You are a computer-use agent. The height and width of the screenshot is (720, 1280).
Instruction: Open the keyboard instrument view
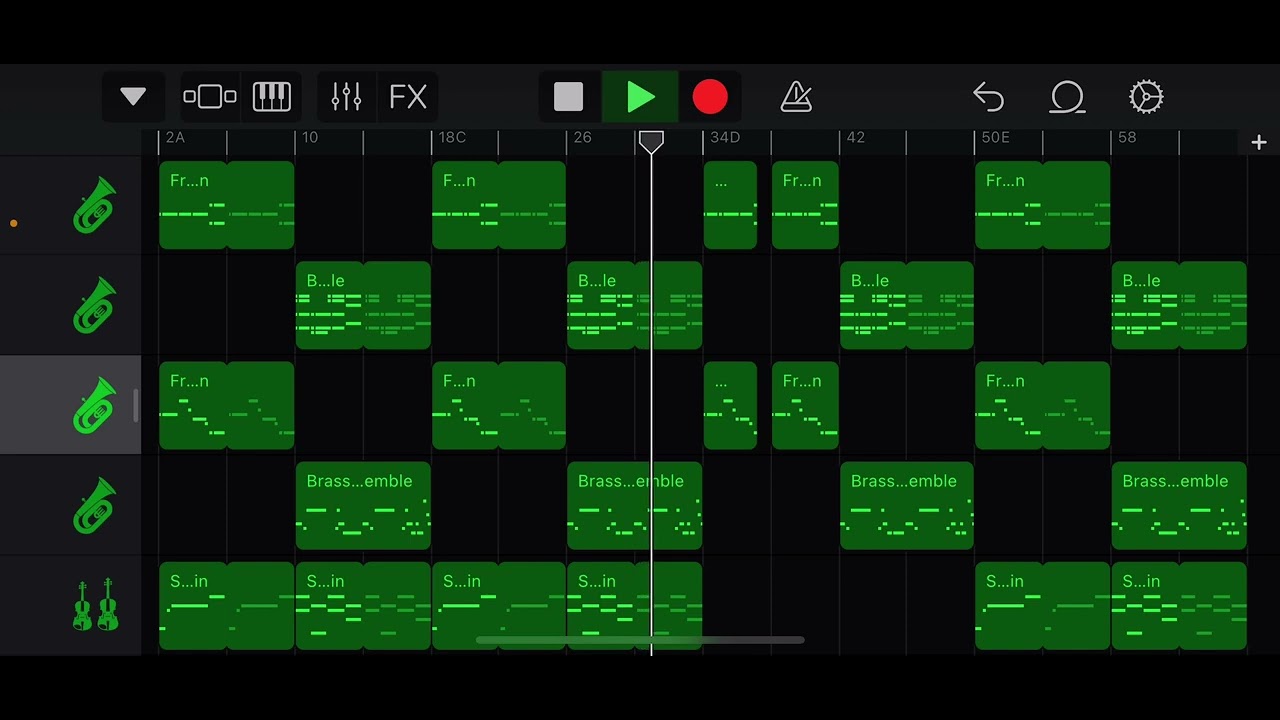coord(271,97)
